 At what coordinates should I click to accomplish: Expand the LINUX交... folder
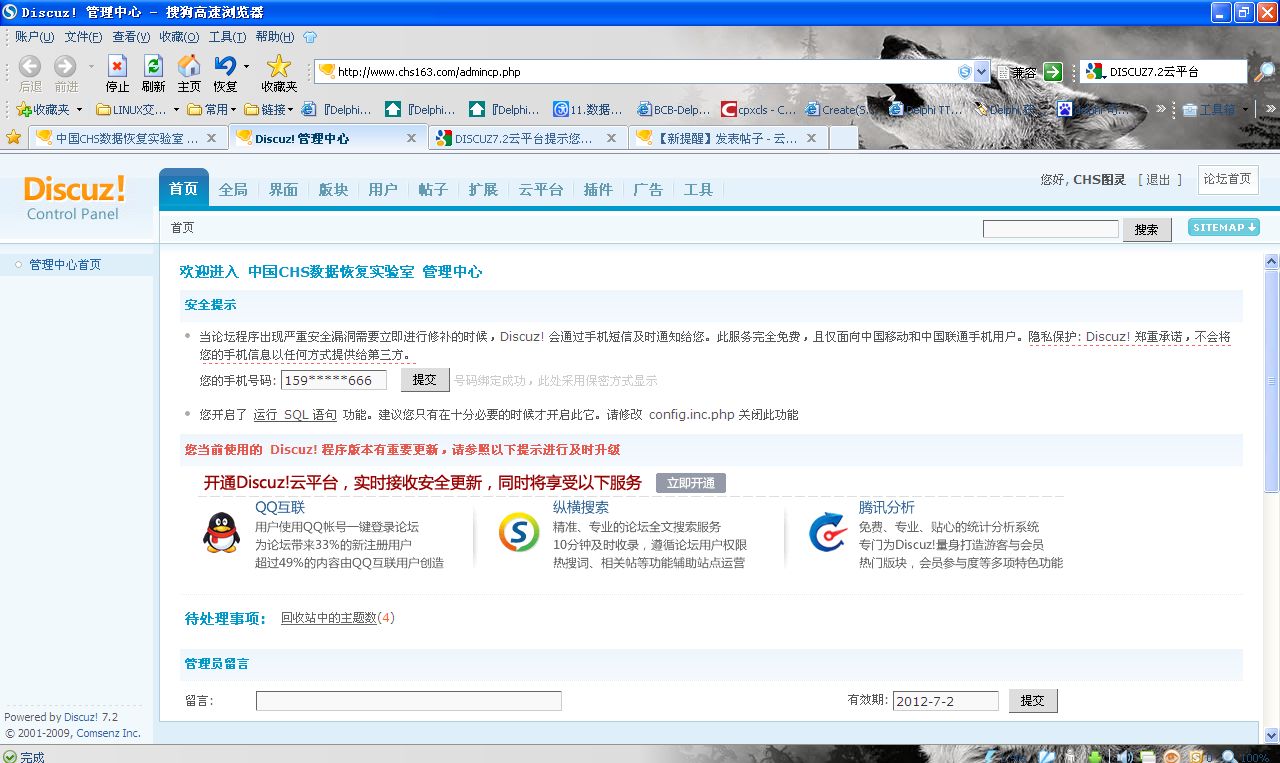(138, 110)
